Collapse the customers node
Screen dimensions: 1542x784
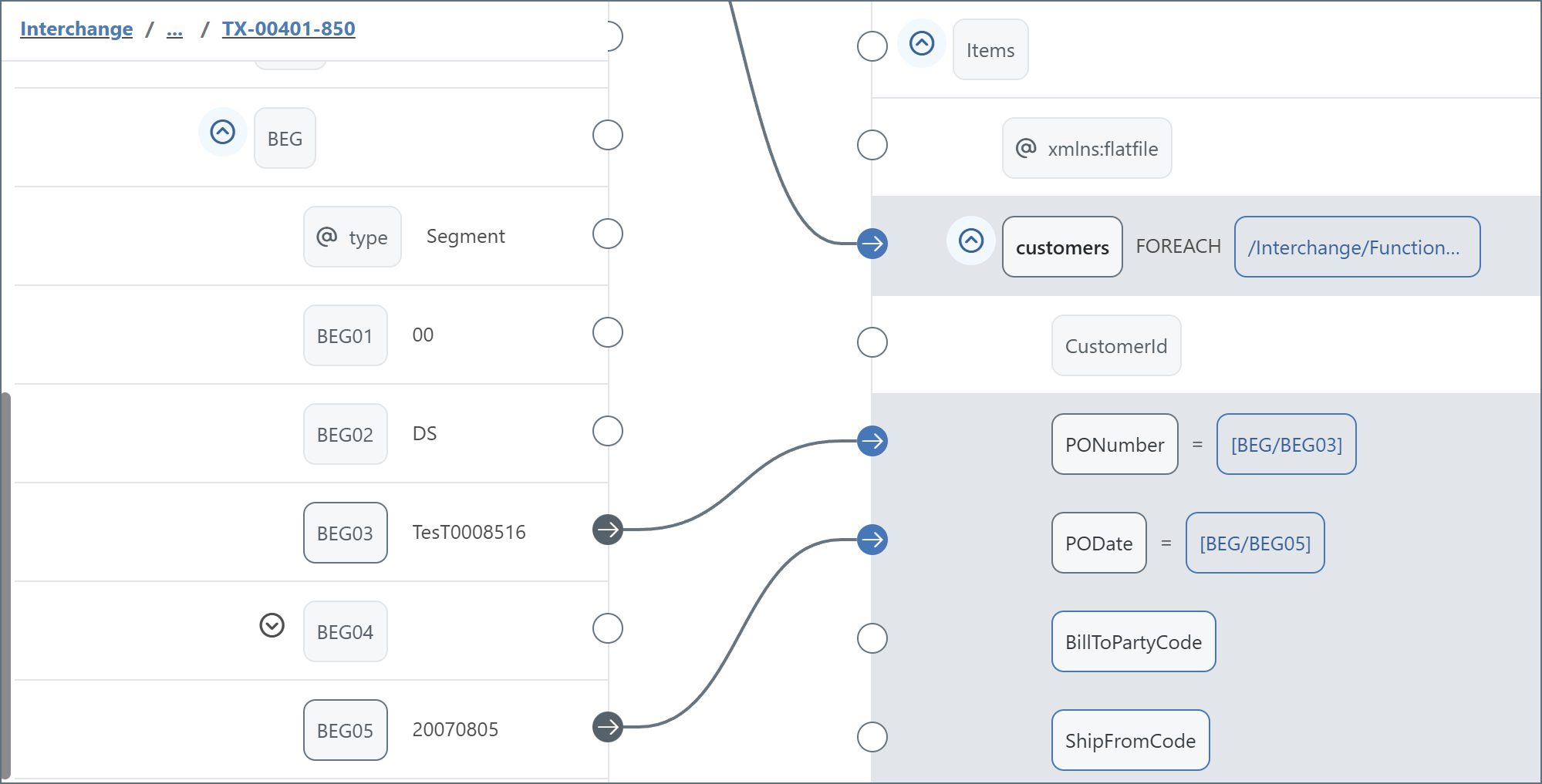click(971, 241)
